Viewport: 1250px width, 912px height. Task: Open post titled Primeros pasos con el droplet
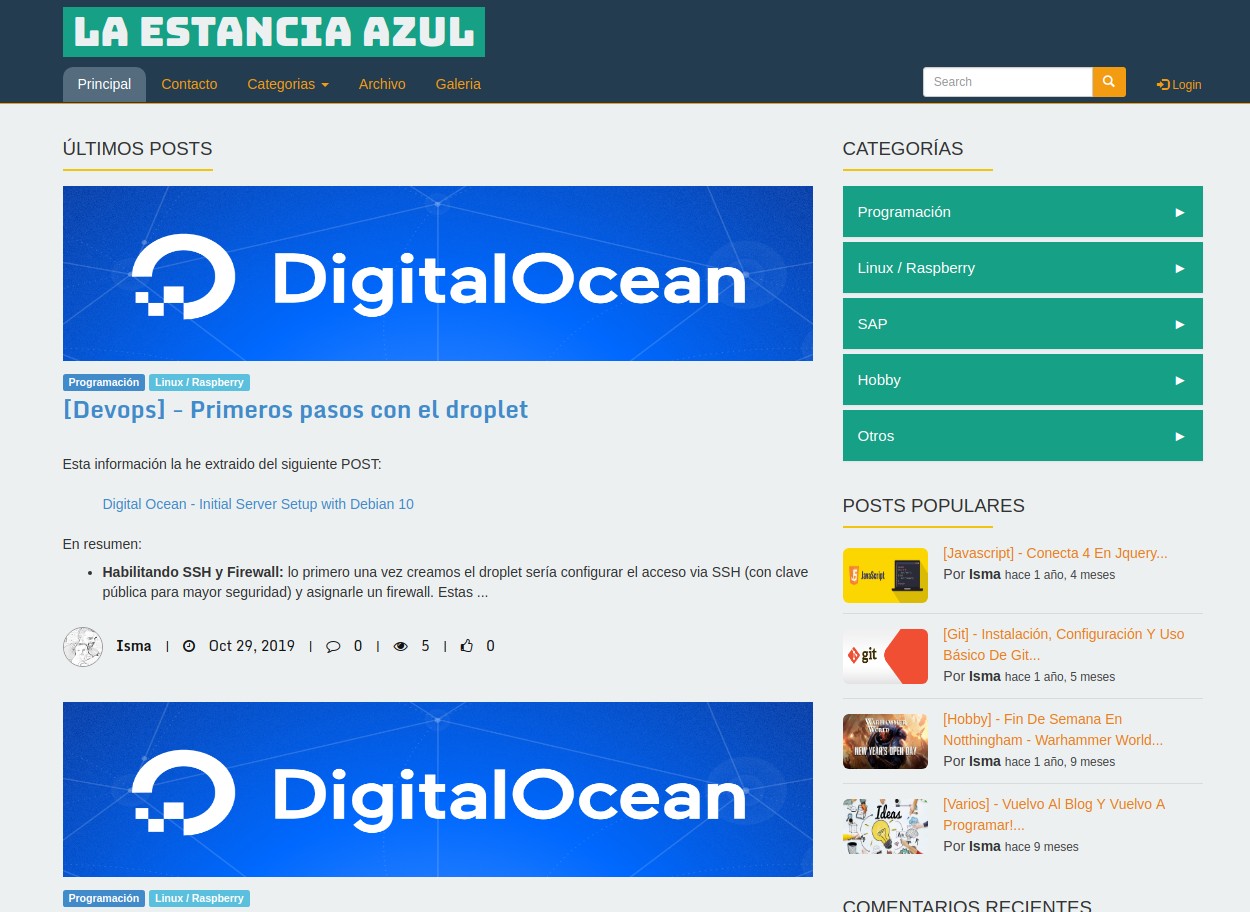click(x=295, y=410)
